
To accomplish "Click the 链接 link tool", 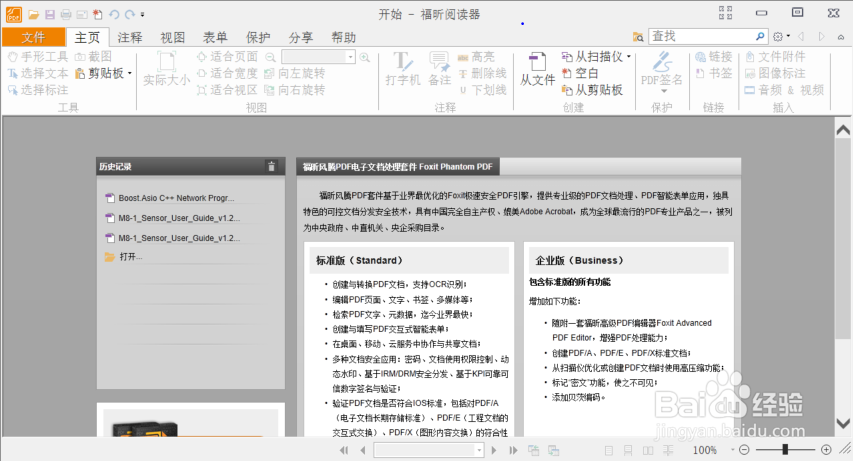I will click(714, 56).
